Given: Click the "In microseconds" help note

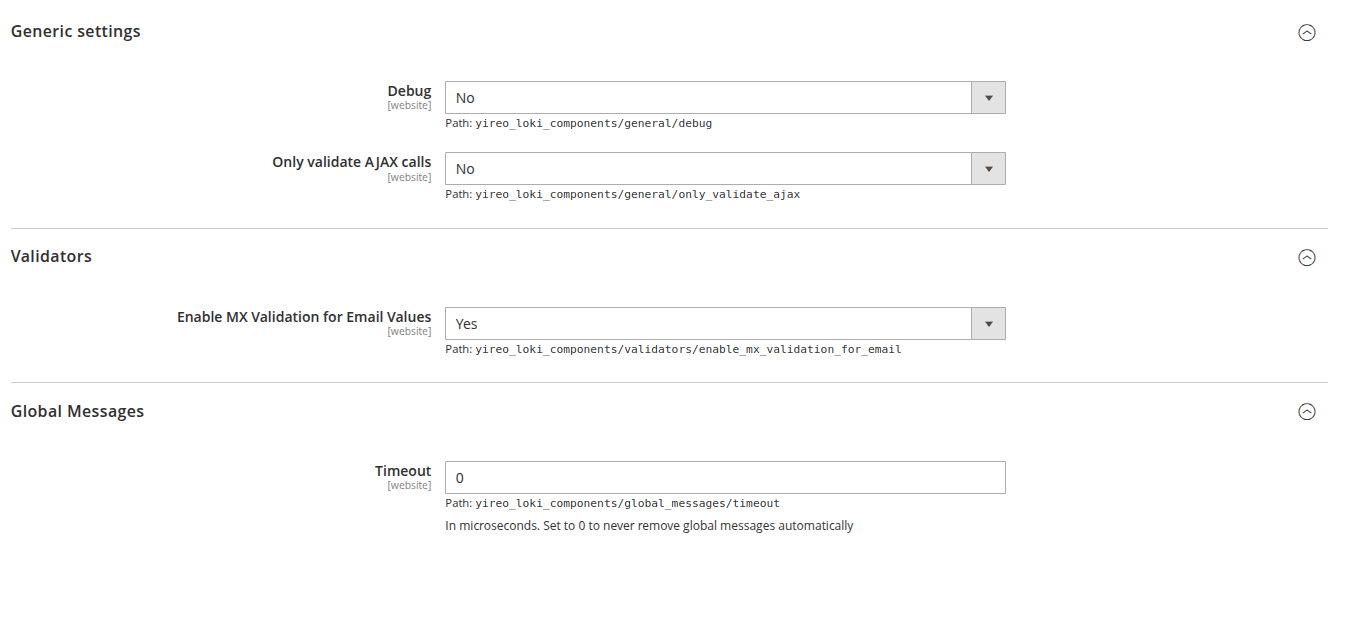Looking at the screenshot, I should pyautogui.click(x=649, y=526).
